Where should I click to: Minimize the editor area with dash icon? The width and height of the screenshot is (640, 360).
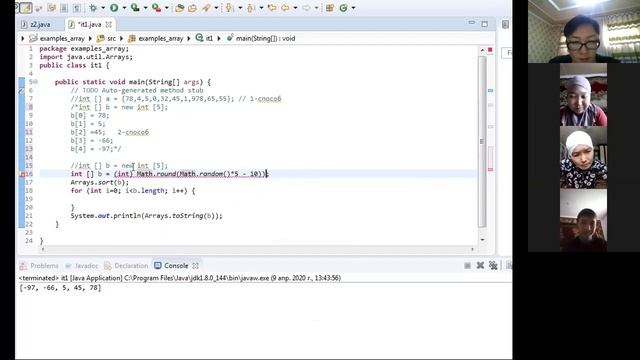(471, 23)
